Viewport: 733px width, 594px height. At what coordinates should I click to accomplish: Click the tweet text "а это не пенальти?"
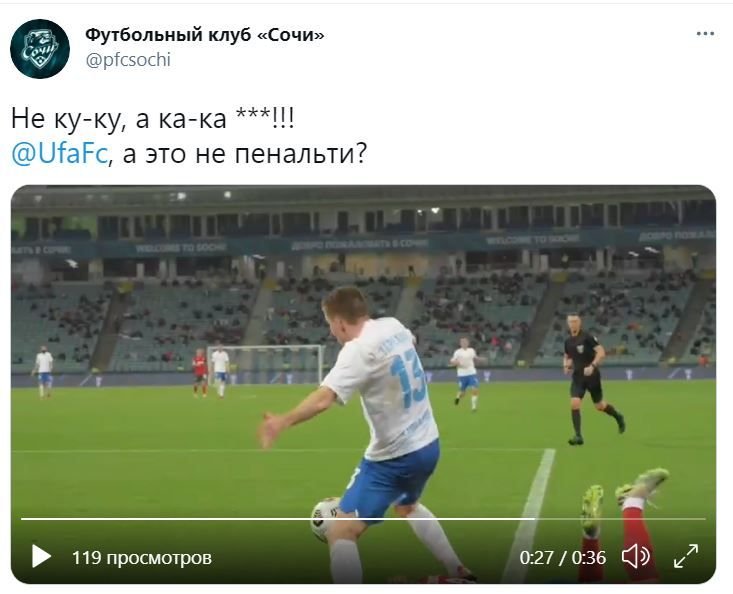(x=245, y=154)
